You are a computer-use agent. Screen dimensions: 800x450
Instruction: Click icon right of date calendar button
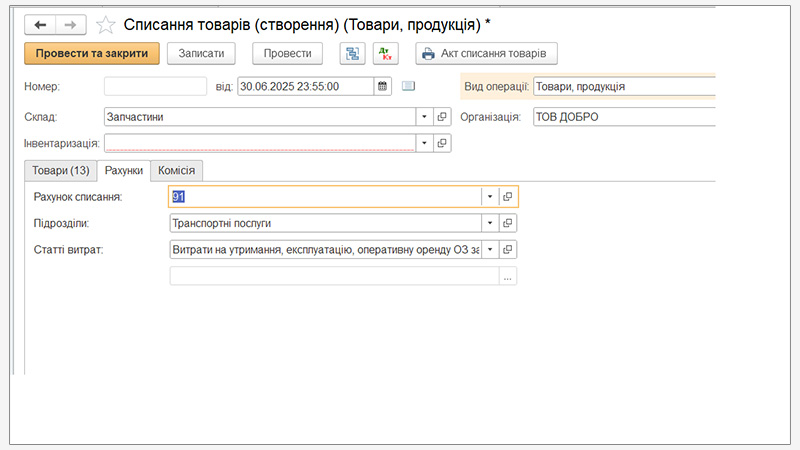pos(408,86)
